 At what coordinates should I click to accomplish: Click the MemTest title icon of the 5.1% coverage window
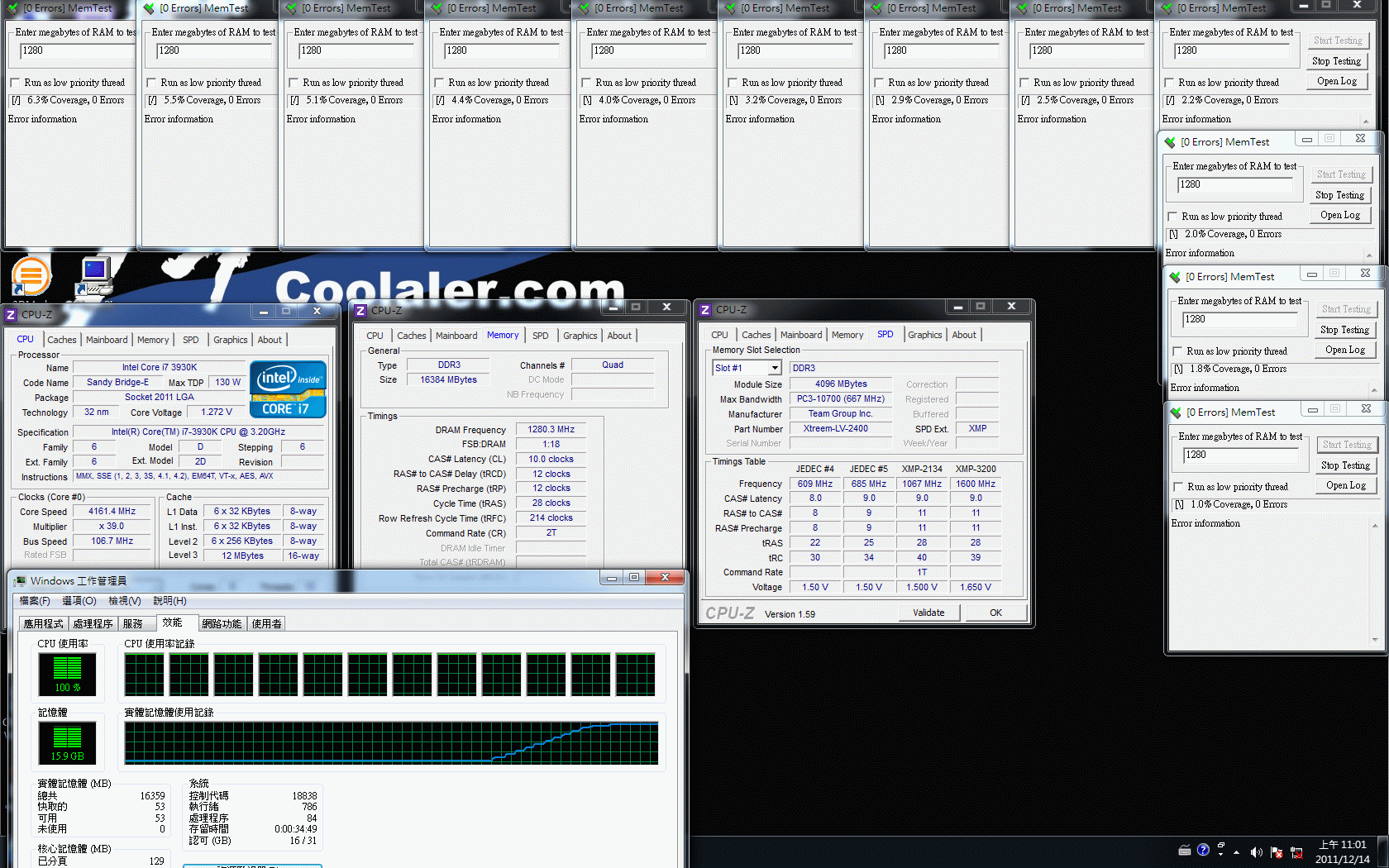(x=291, y=8)
